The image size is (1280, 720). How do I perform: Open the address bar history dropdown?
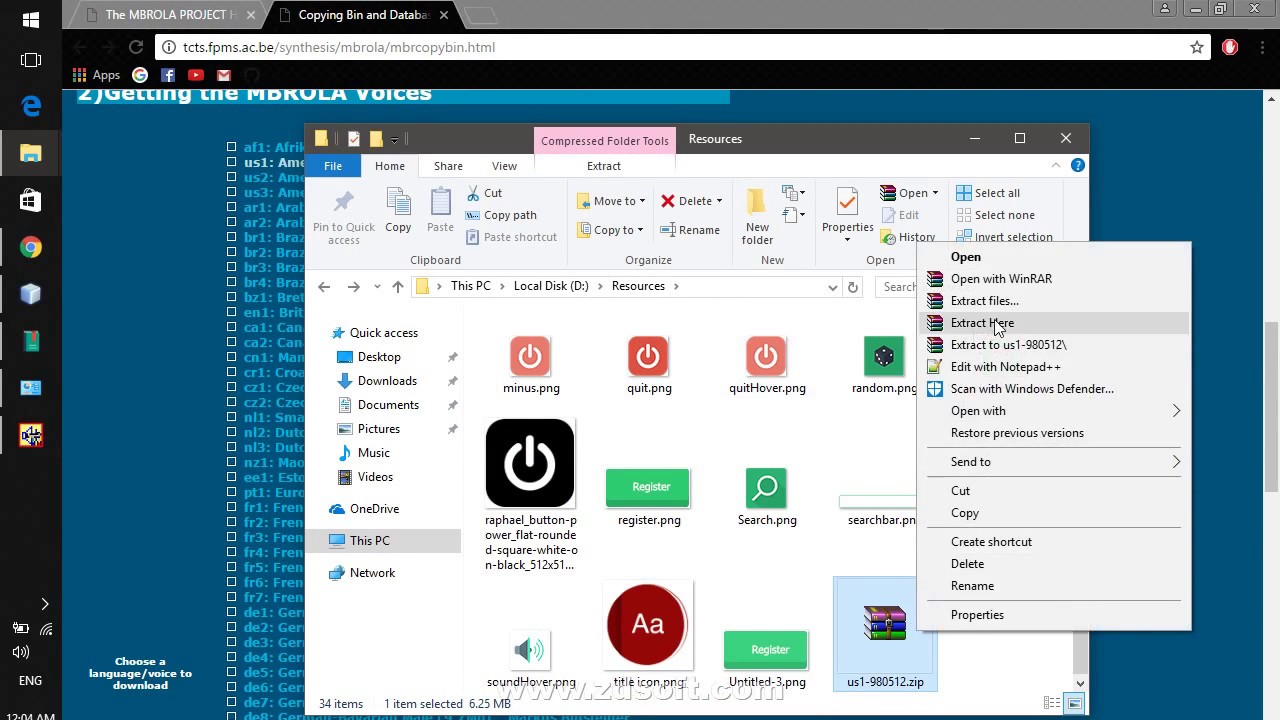(832, 287)
